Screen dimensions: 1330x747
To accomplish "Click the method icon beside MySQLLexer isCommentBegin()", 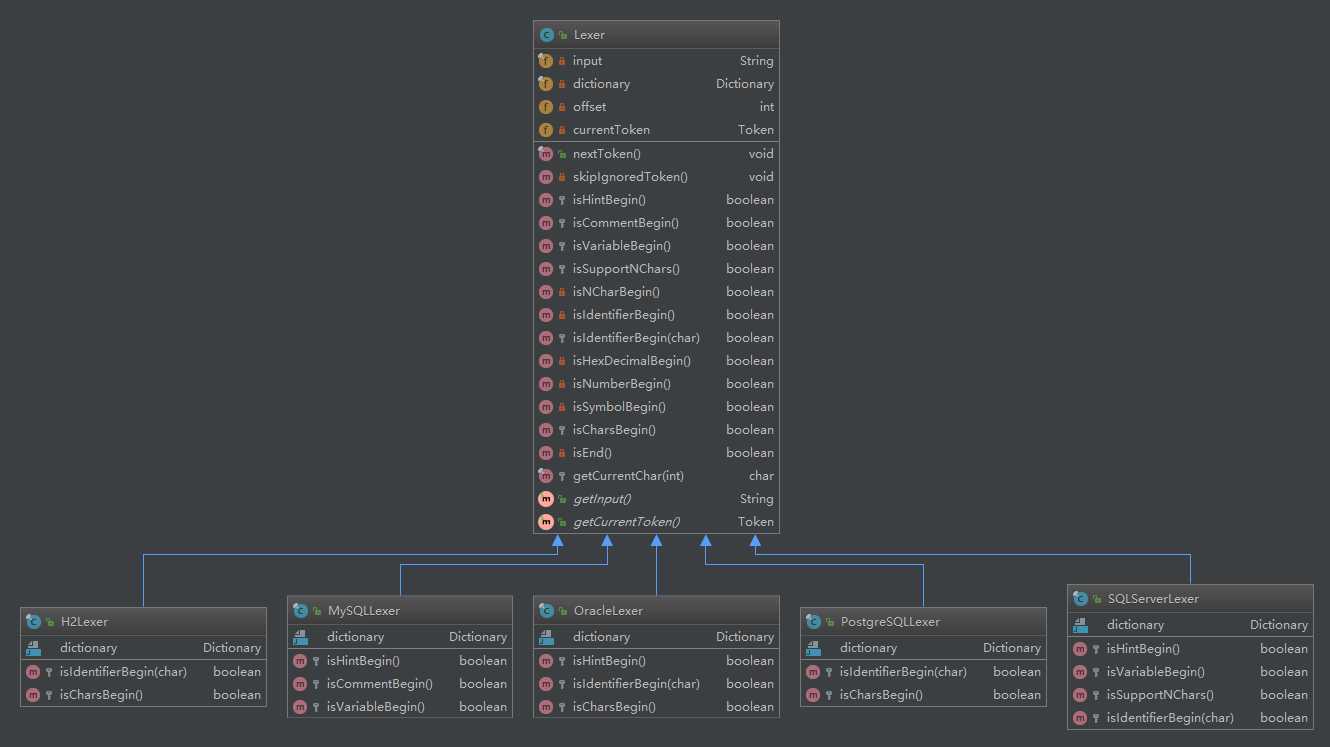I will coord(300,684).
